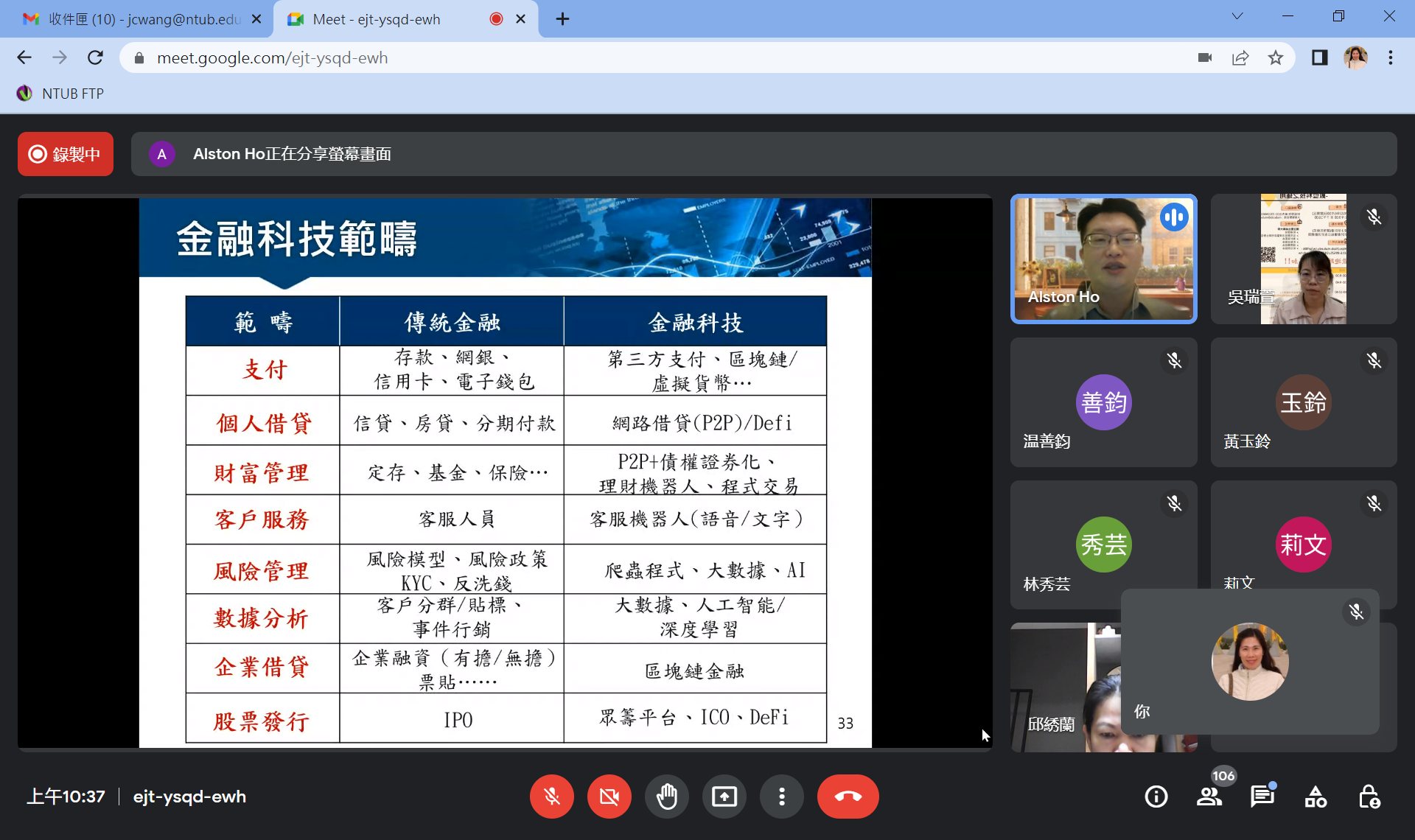Unmute the microphone in the call bar

pos(551,797)
